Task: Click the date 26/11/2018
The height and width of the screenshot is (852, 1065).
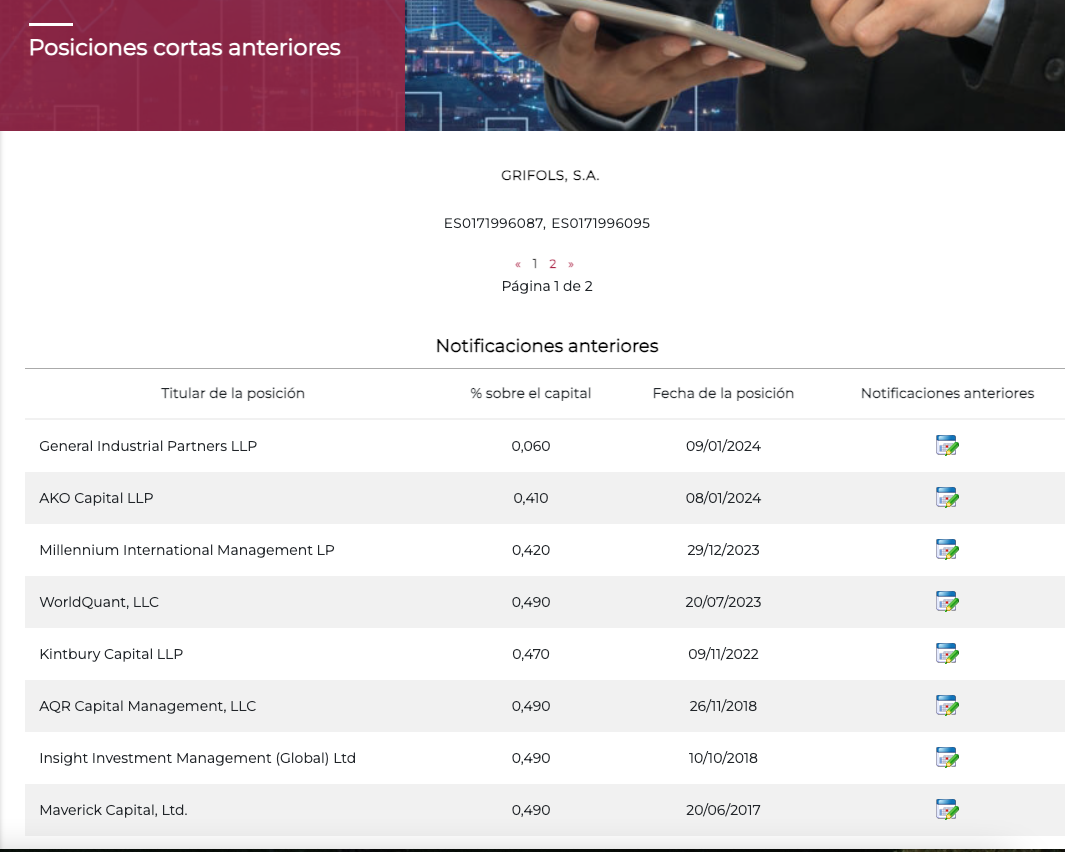Action: pos(723,706)
